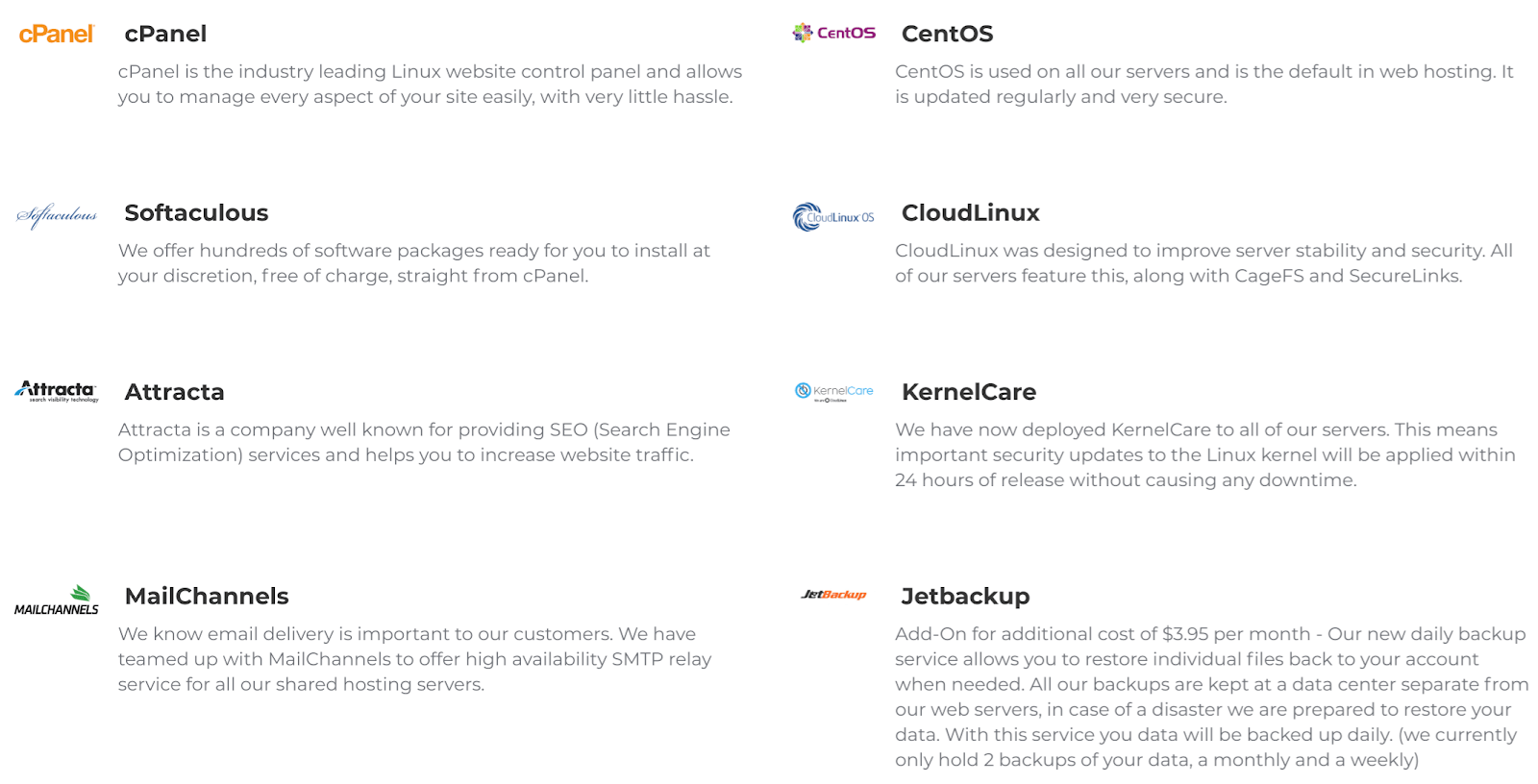Screen dimensions: 1538x784
Task: Click the KernelCare heading
Action: point(968,392)
